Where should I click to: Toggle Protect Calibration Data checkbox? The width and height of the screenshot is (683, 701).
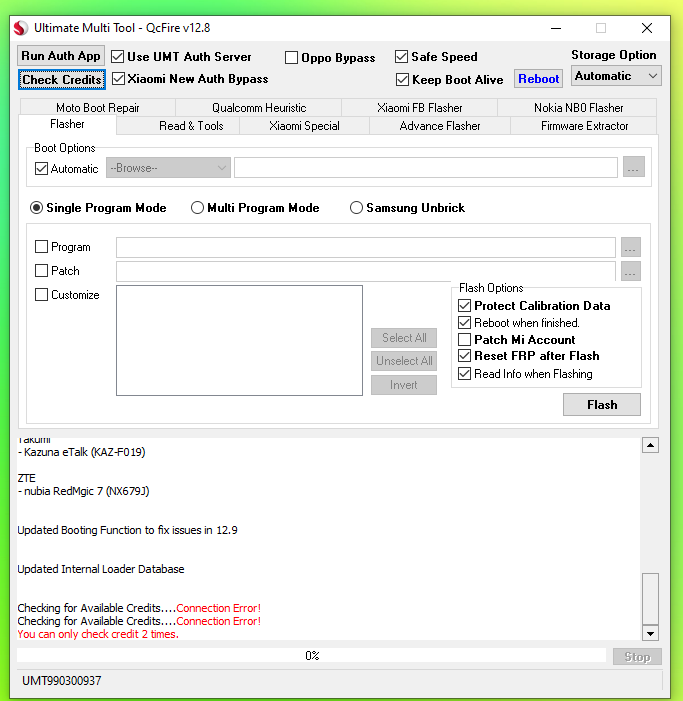tap(464, 306)
